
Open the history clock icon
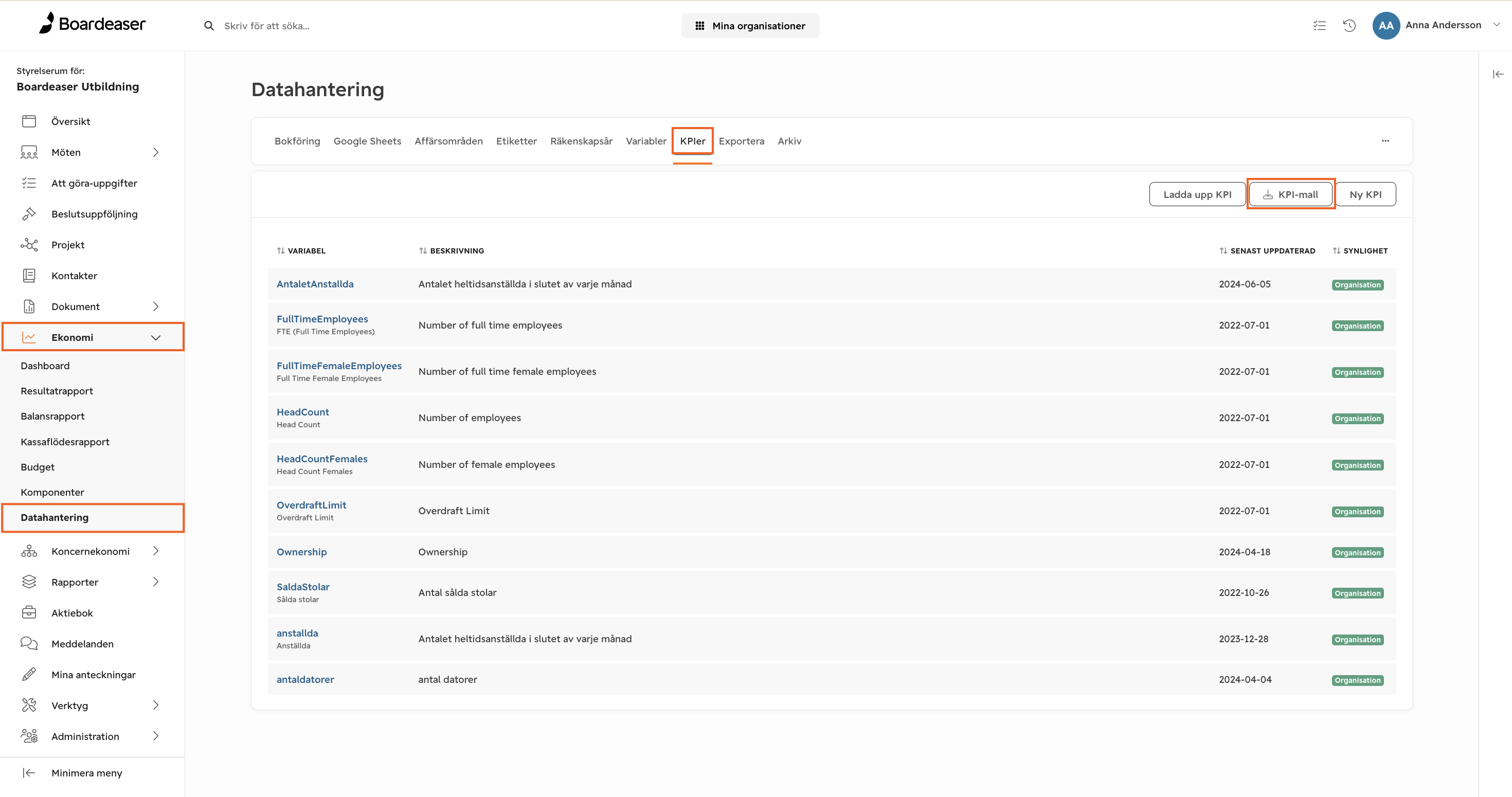(x=1349, y=25)
